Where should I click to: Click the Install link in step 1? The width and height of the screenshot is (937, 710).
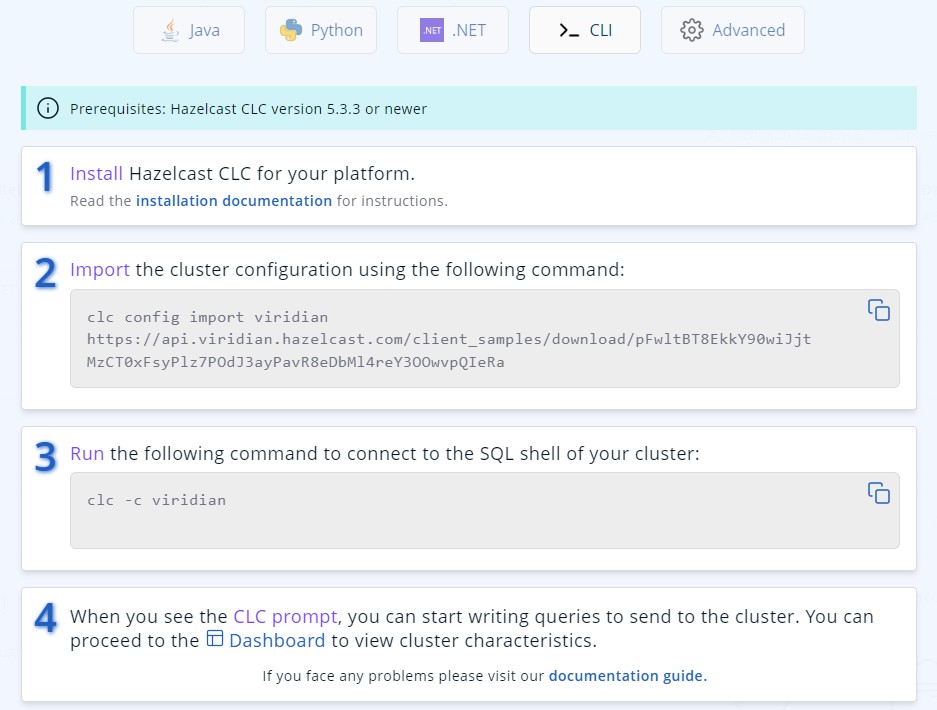(96, 173)
